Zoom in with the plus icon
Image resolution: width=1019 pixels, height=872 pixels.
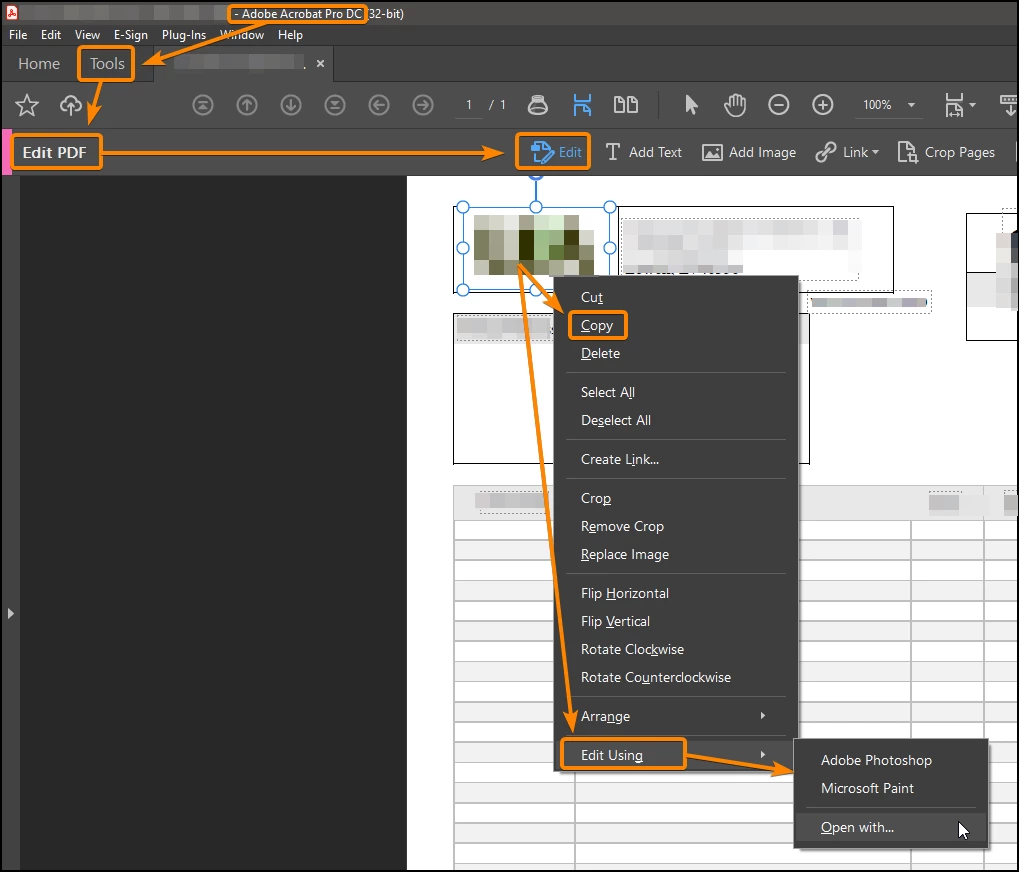(823, 105)
